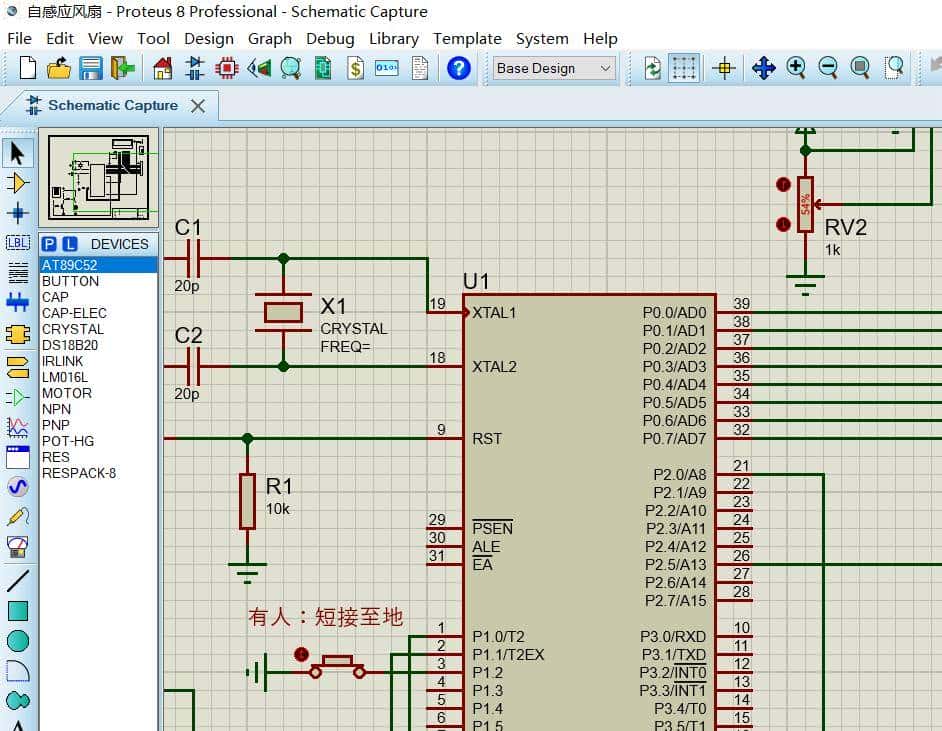The image size is (942, 731).
Task: Click the blue Help question mark icon
Action: [458, 68]
